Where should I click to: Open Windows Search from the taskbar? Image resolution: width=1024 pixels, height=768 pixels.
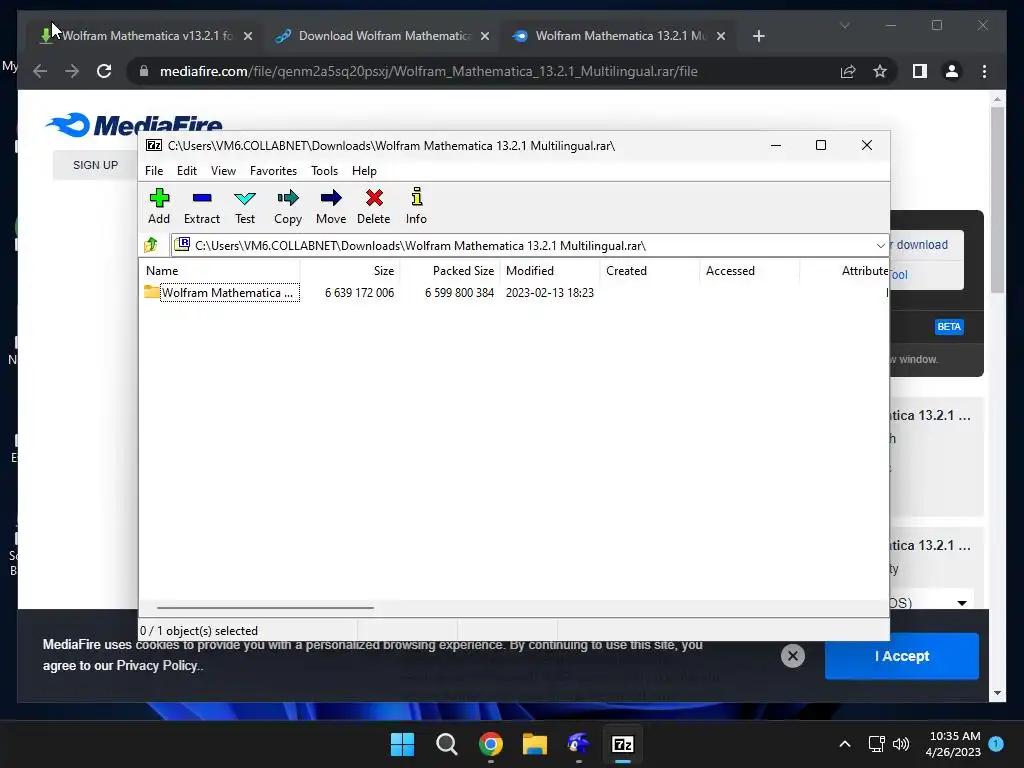tap(447, 744)
